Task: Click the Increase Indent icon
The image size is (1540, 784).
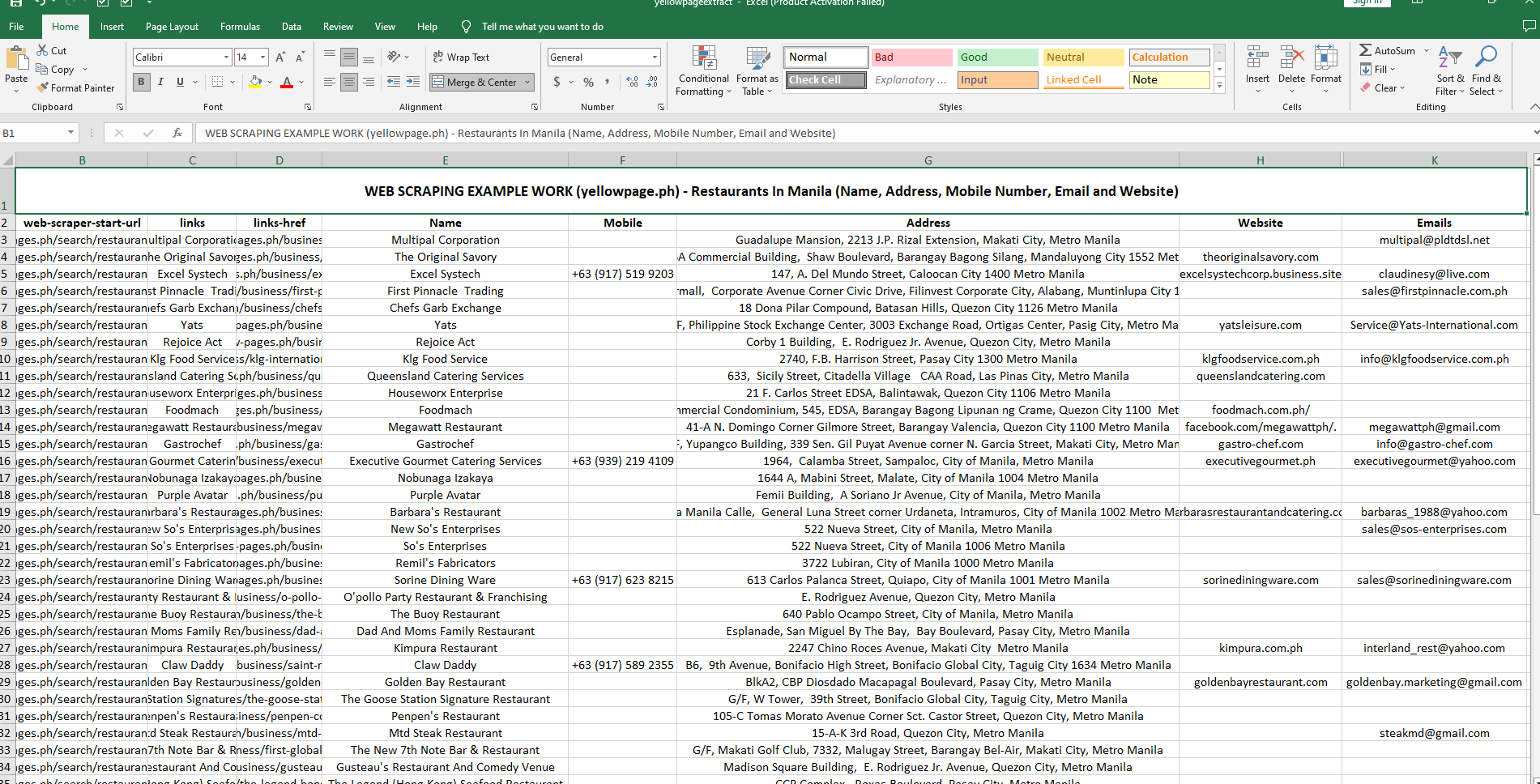Action: [x=413, y=82]
